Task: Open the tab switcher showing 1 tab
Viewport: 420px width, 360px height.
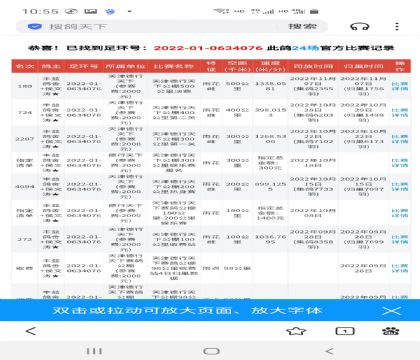Action: (345, 331)
